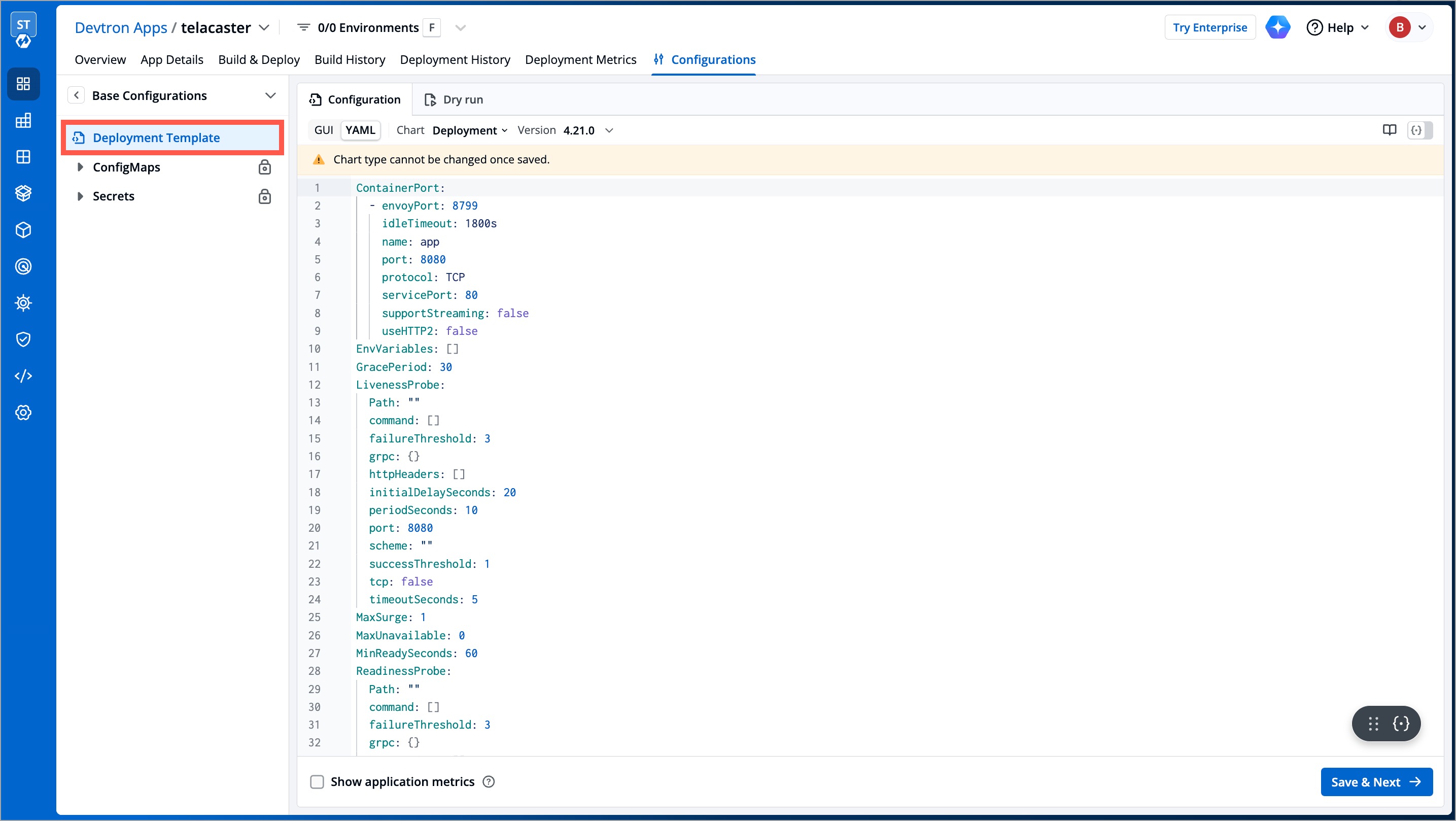Open the Deployment Metrics tab

(580, 59)
